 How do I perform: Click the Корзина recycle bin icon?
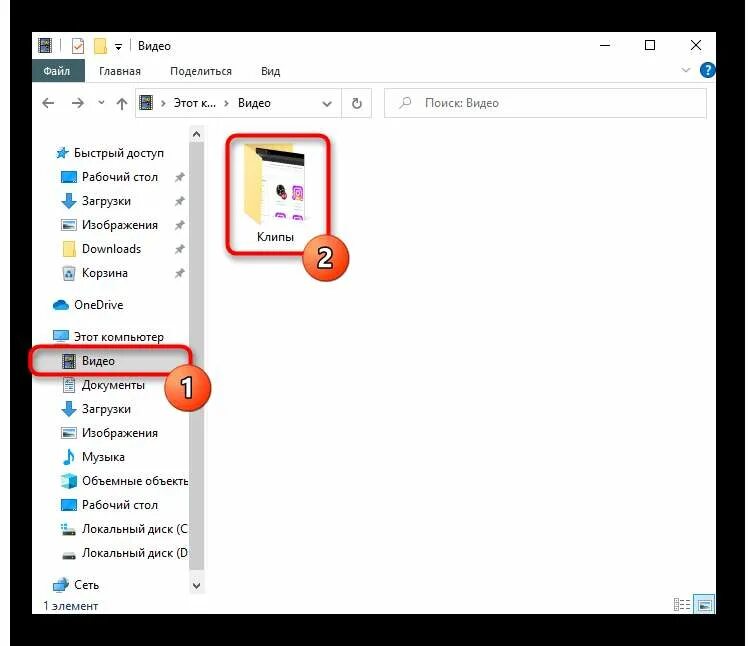69,273
